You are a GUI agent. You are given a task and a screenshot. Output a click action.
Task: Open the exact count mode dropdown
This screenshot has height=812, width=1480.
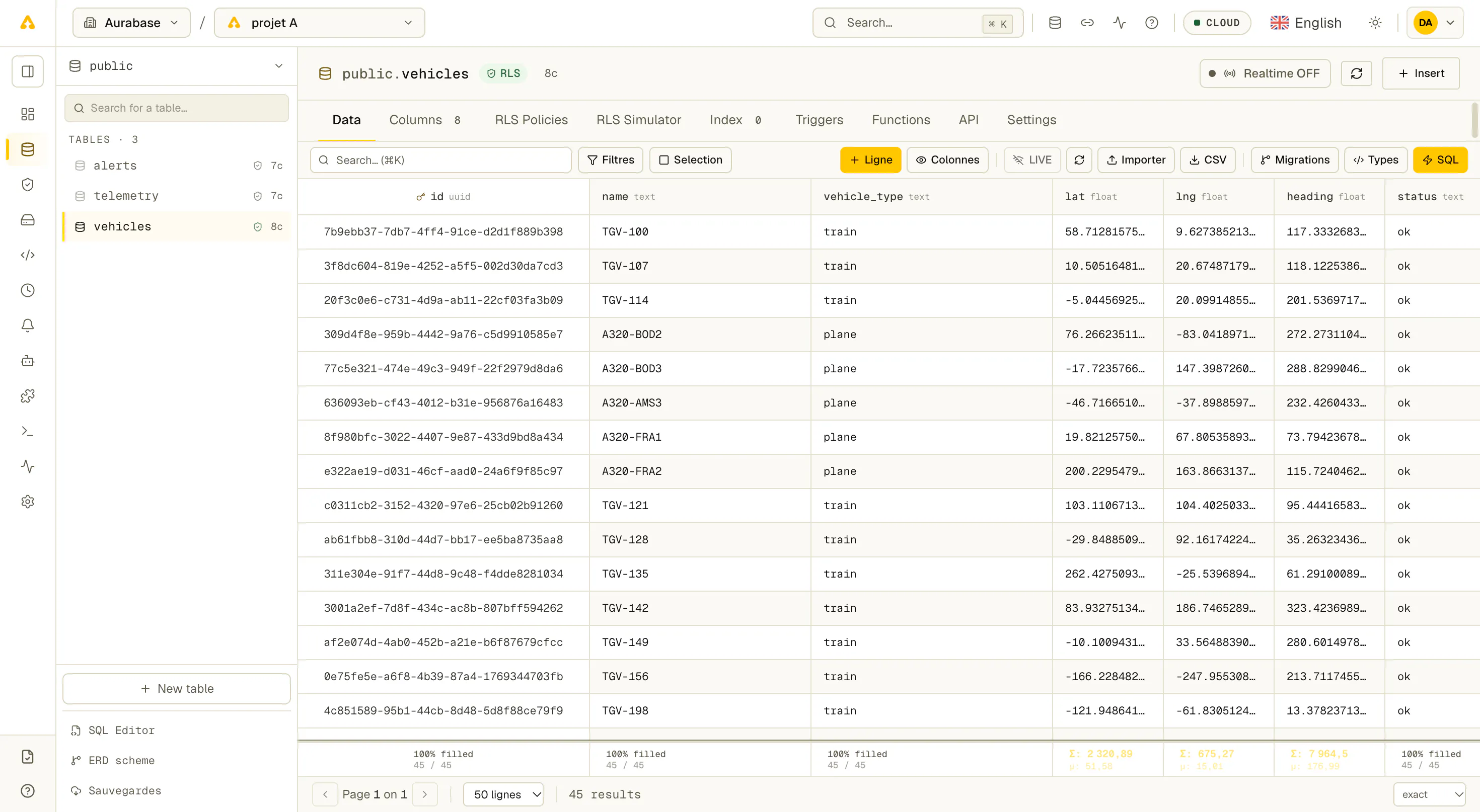[1430, 794]
